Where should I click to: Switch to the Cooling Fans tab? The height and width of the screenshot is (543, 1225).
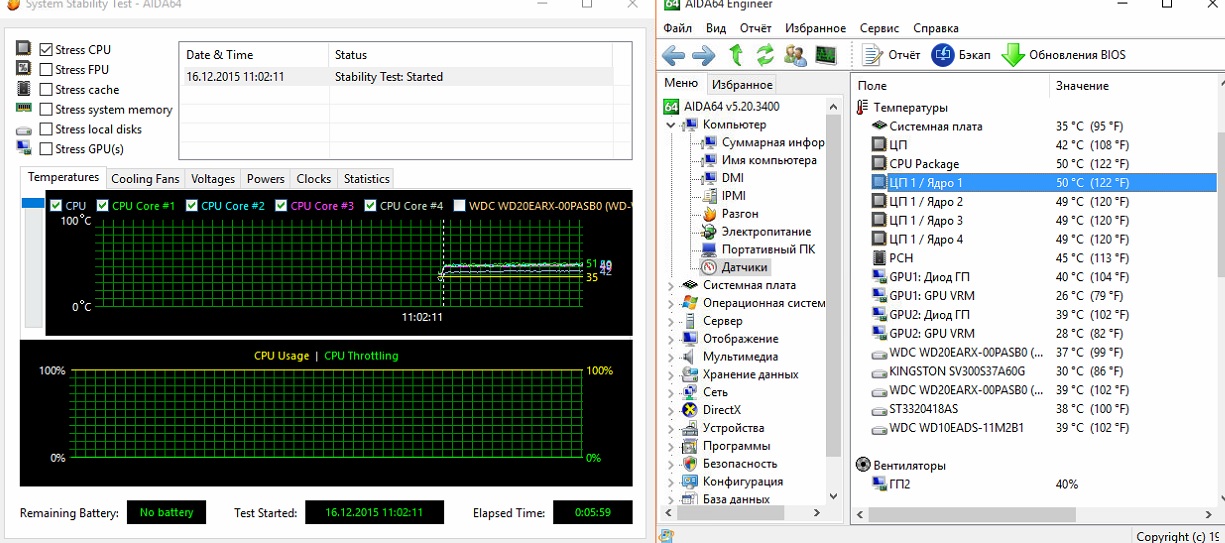click(145, 179)
